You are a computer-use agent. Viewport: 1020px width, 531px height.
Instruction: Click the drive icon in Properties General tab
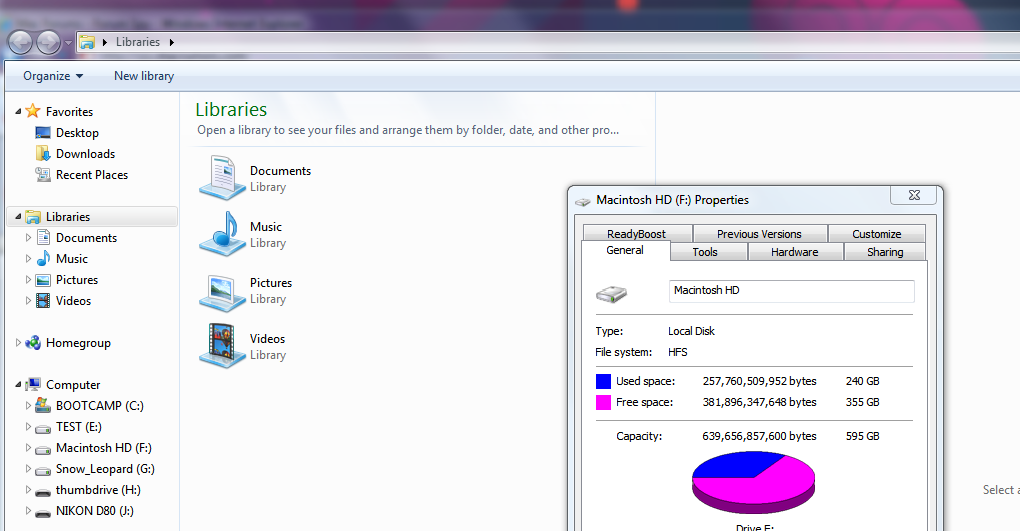pyautogui.click(x=611, y=294)
